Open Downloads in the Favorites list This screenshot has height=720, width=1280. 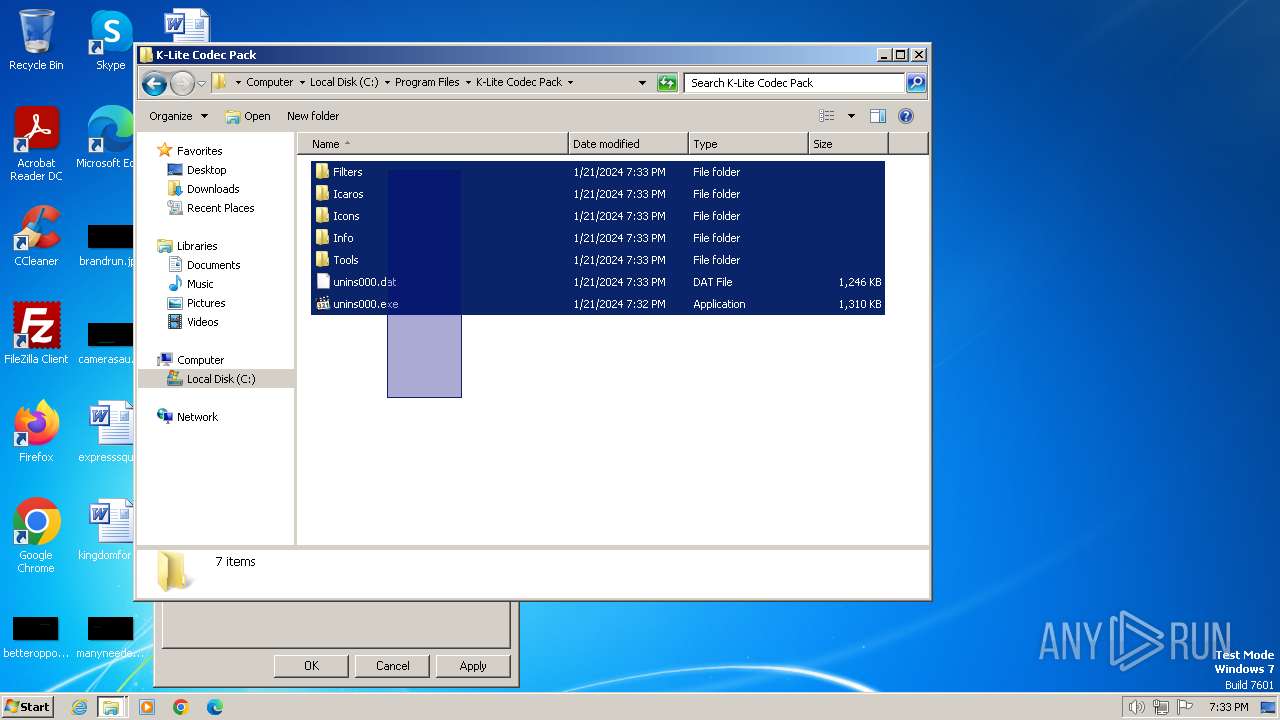[213, 189]
